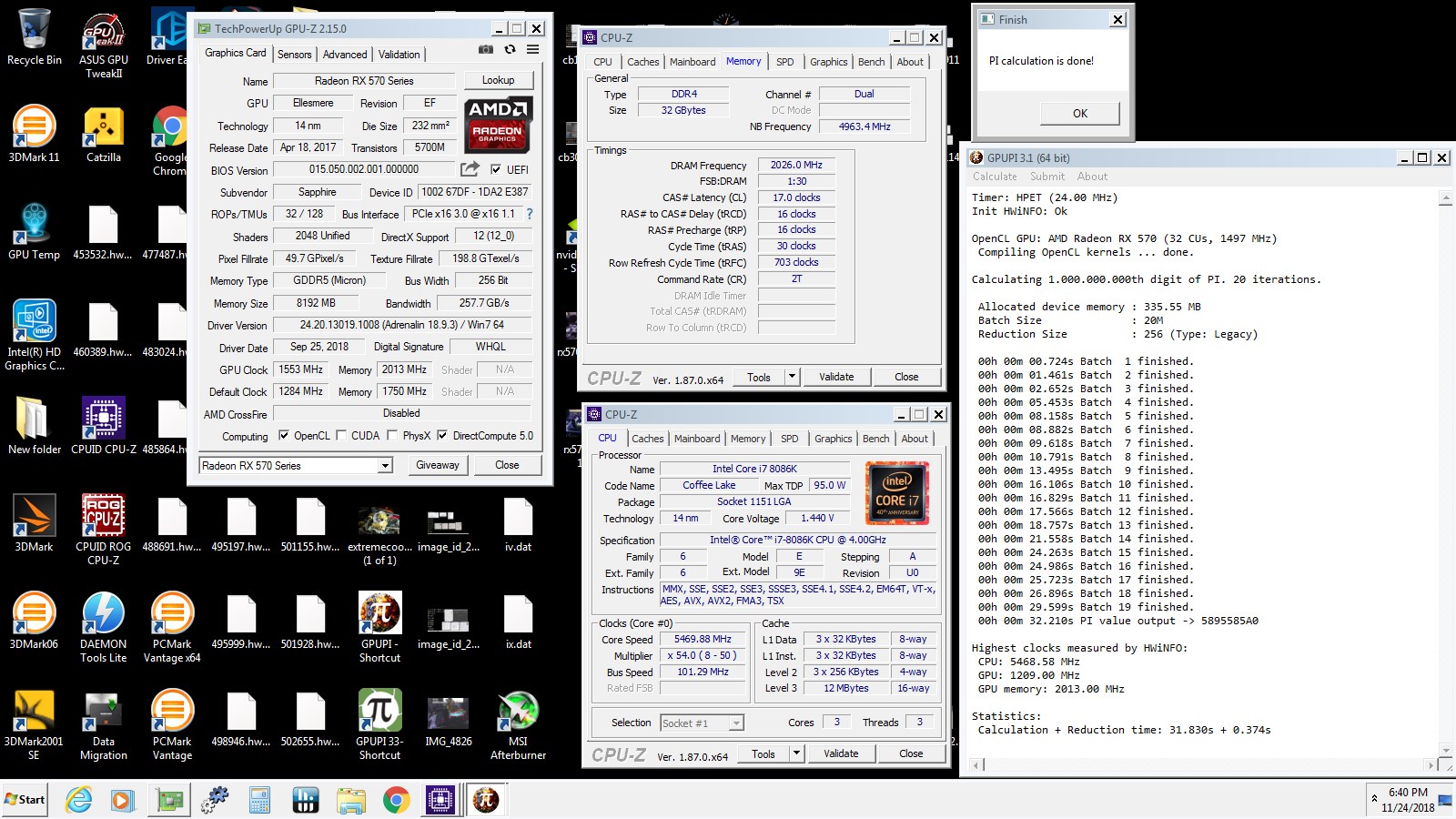Expand the Socket #1 selection dropdown

[x=736, y=723]
